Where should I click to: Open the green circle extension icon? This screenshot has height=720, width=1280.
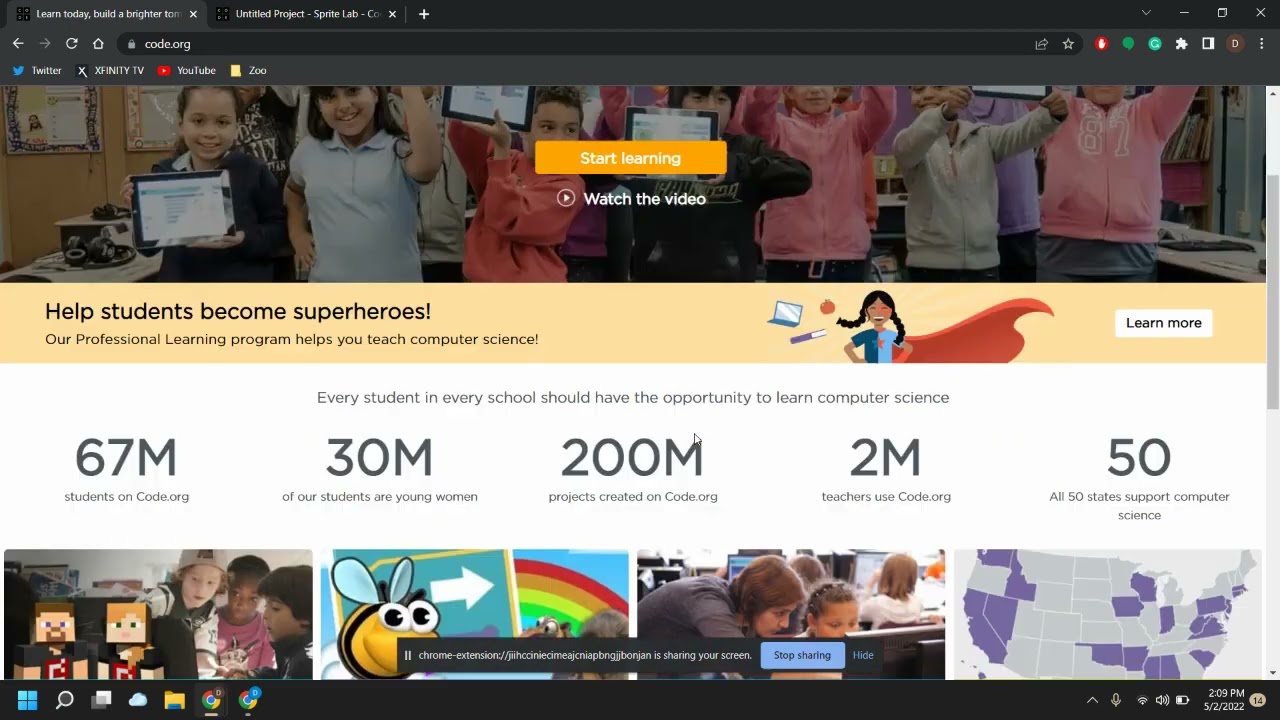1128,44
